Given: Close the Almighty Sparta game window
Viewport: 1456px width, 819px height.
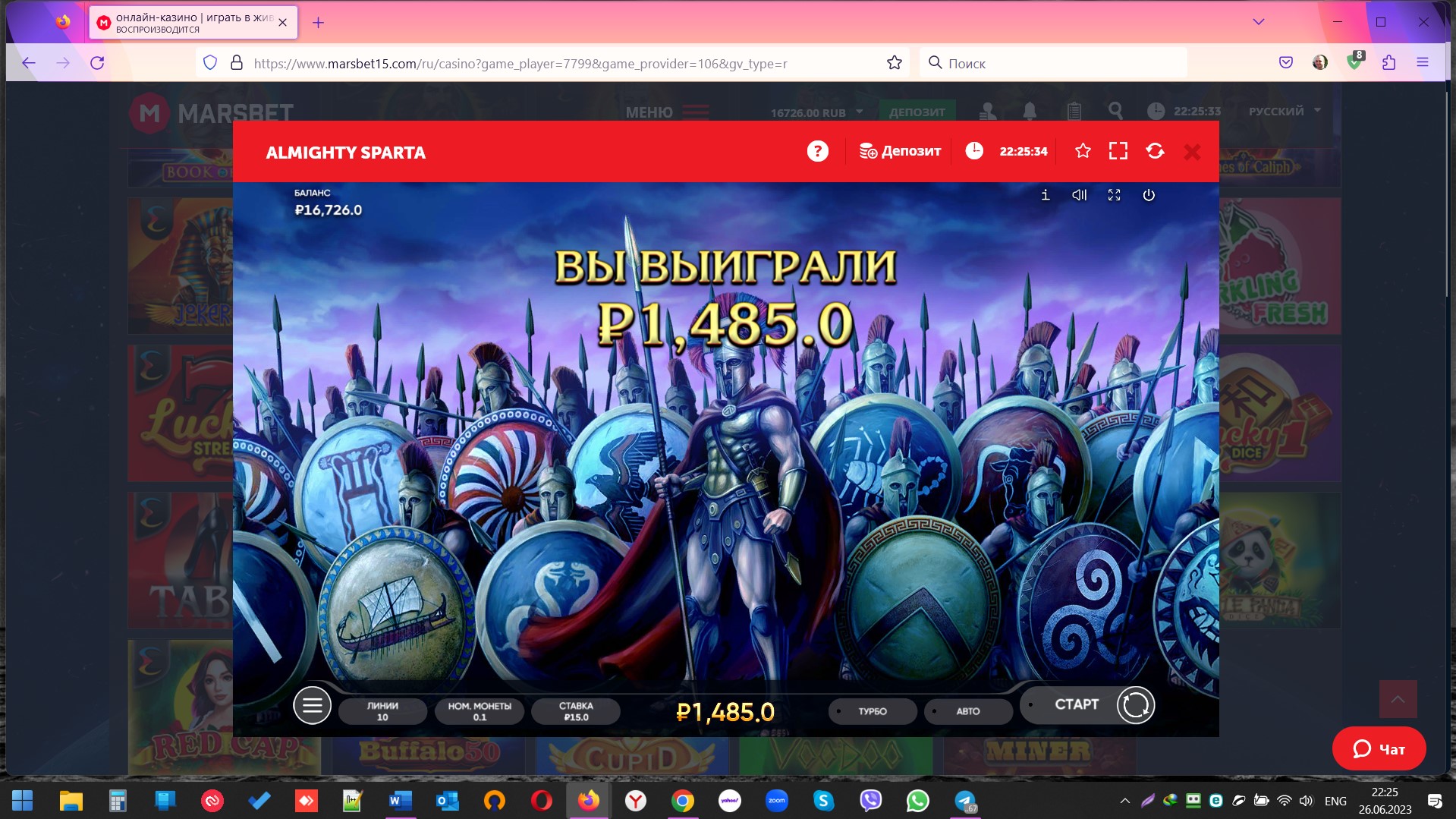Looking at the screenshot, I should pos(1192,152).
